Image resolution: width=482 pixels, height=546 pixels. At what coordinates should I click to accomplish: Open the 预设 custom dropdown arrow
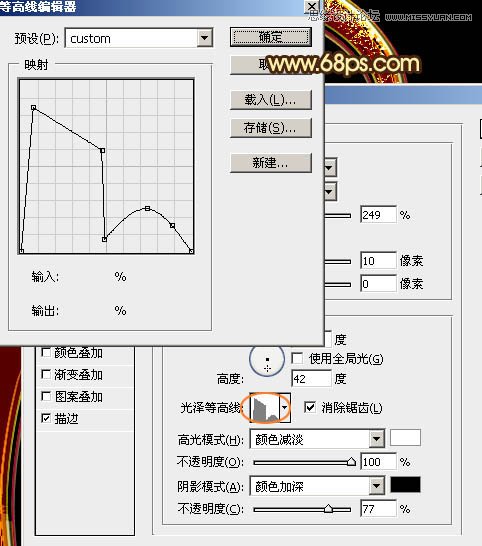click(x=205, y=38)
